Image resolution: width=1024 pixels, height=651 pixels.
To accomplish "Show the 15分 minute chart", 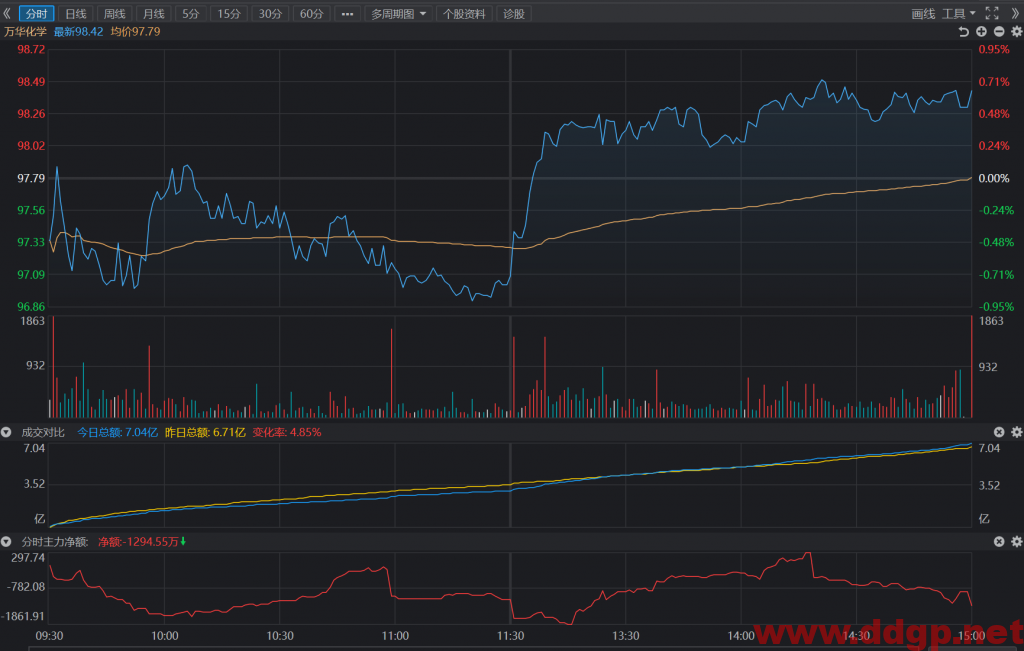I will click(x=229, y=14).
